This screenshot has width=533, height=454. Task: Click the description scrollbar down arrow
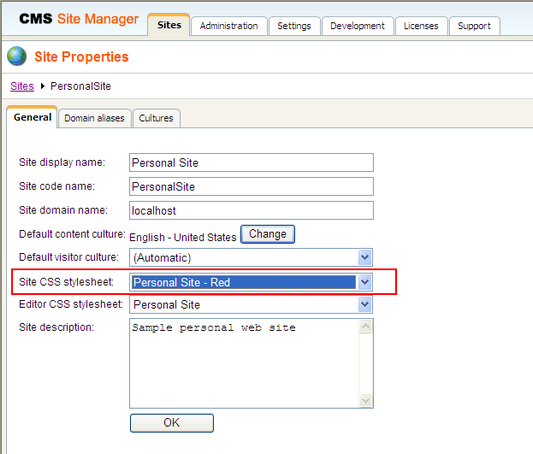365,400
